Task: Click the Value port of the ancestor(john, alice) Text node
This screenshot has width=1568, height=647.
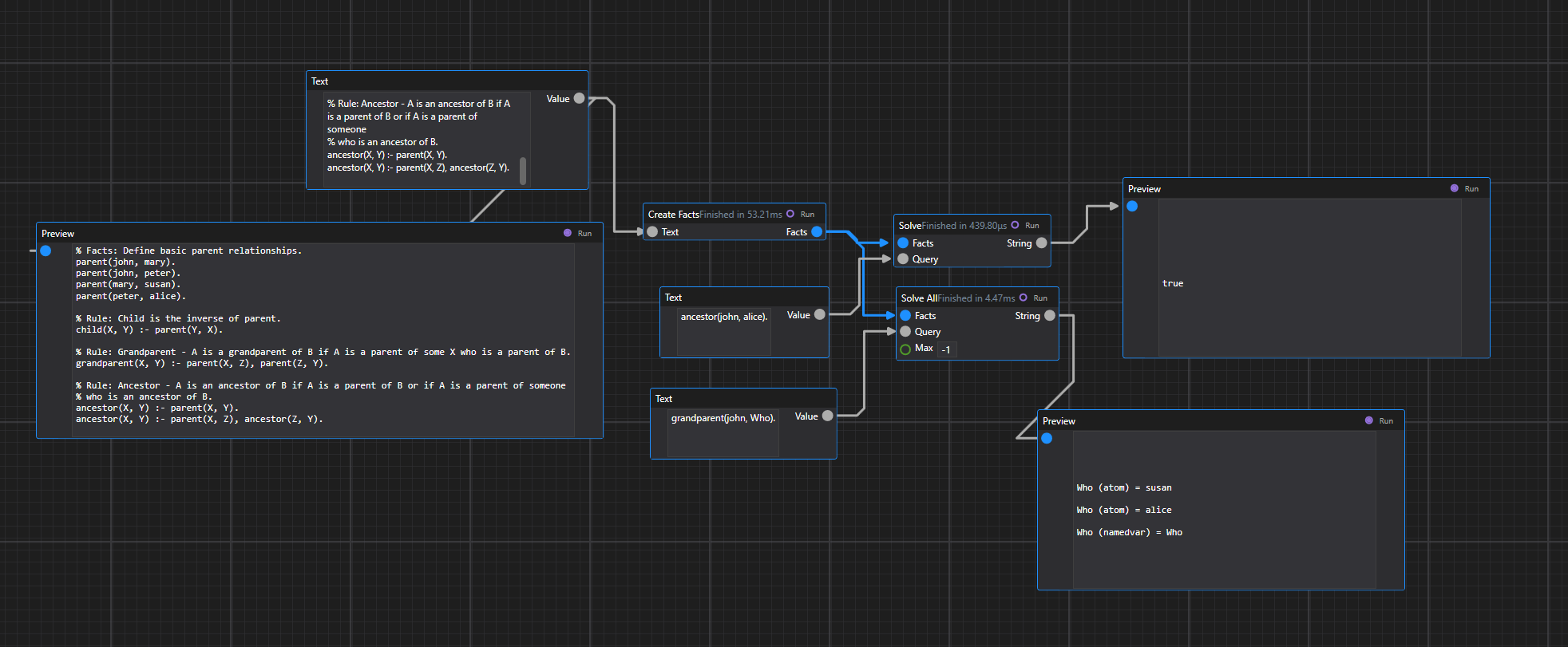Action: click(x=820, y=315)
